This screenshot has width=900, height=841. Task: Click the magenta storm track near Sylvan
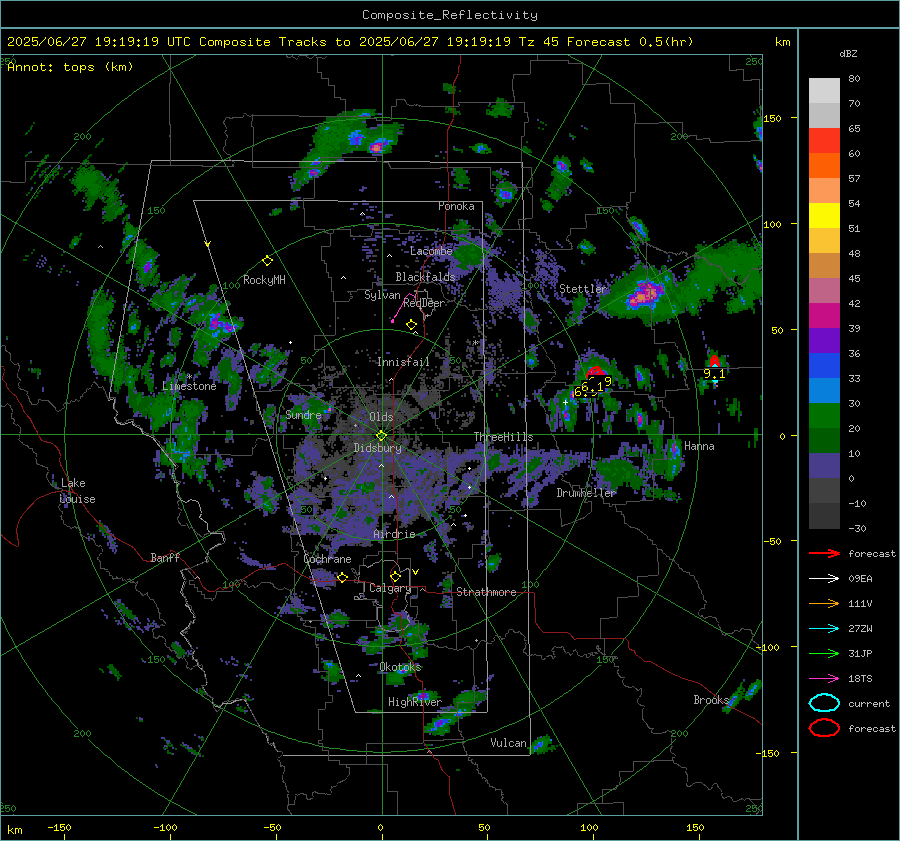[402, 307]
